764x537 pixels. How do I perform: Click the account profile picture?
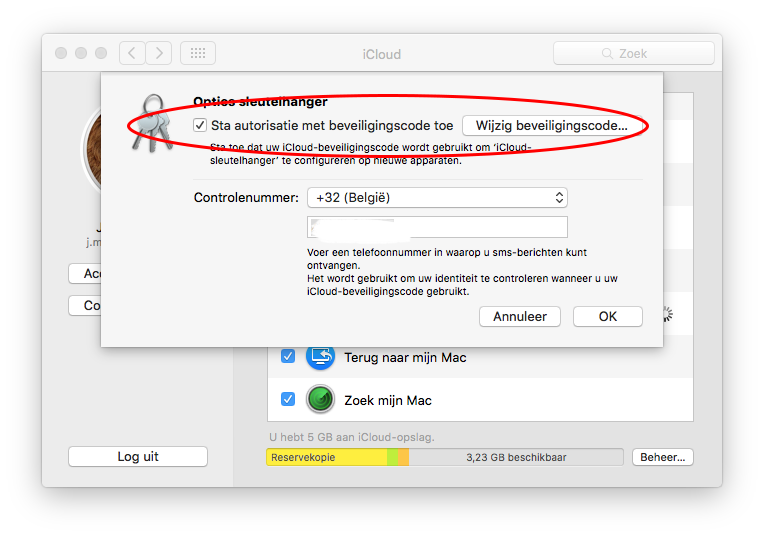point(93,149)
